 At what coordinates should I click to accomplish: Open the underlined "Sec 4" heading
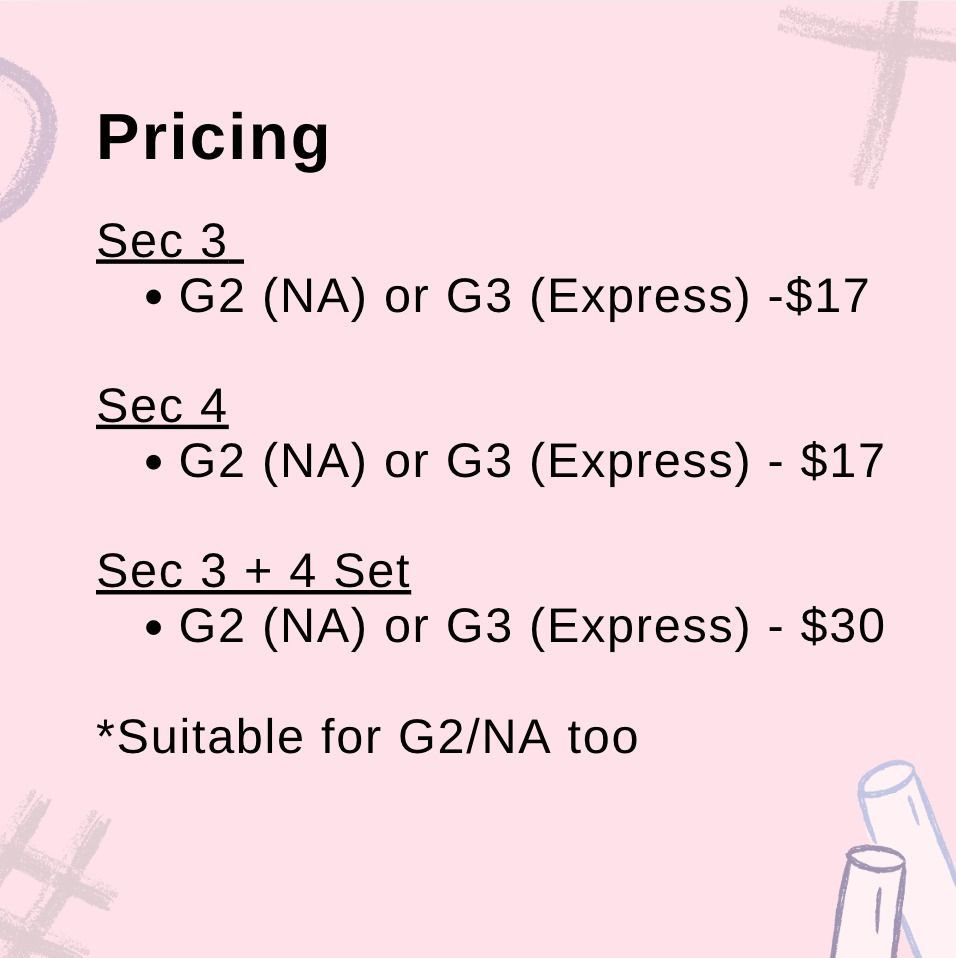tap(162, 407)
